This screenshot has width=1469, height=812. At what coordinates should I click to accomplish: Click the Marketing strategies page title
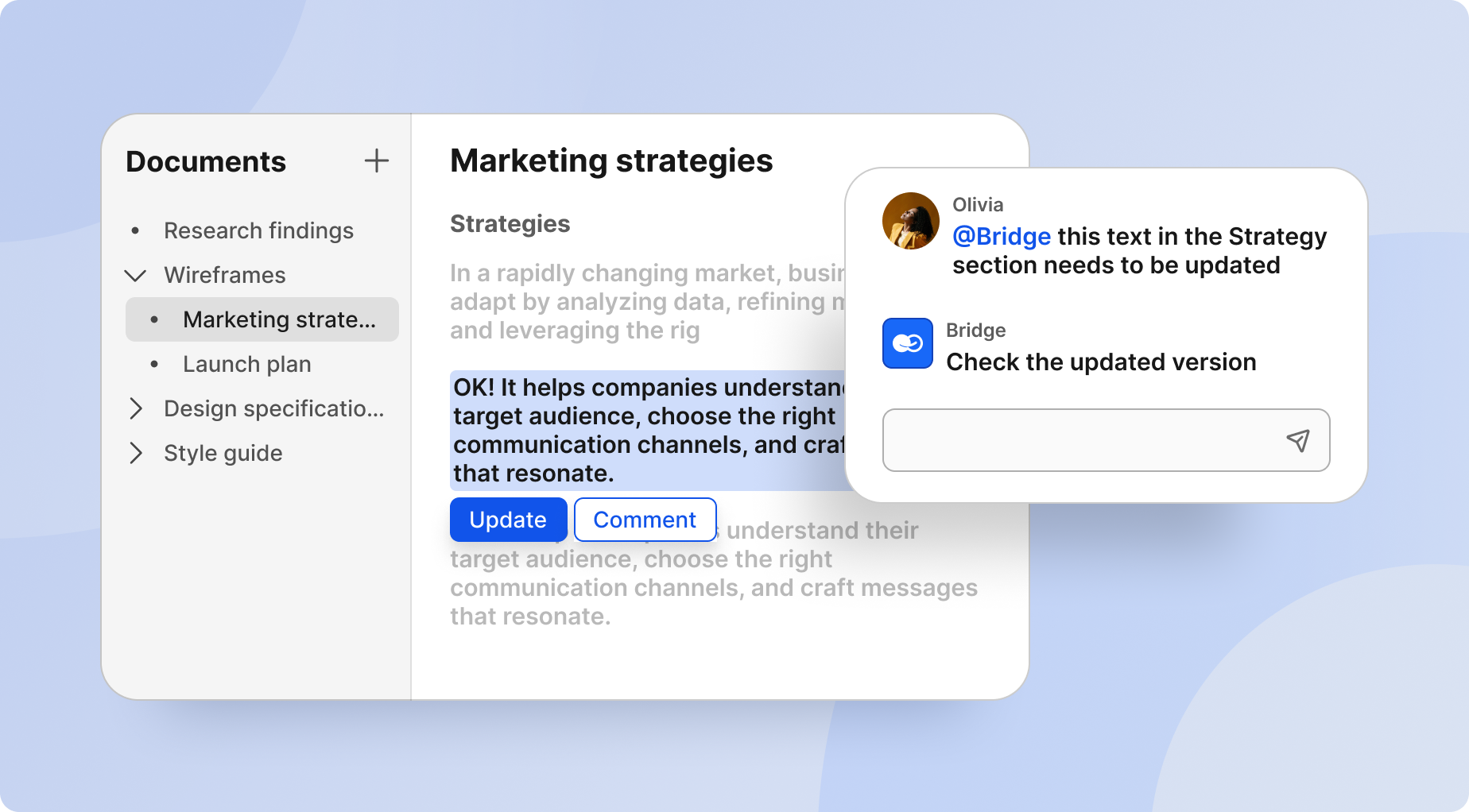tap(611, 160)
